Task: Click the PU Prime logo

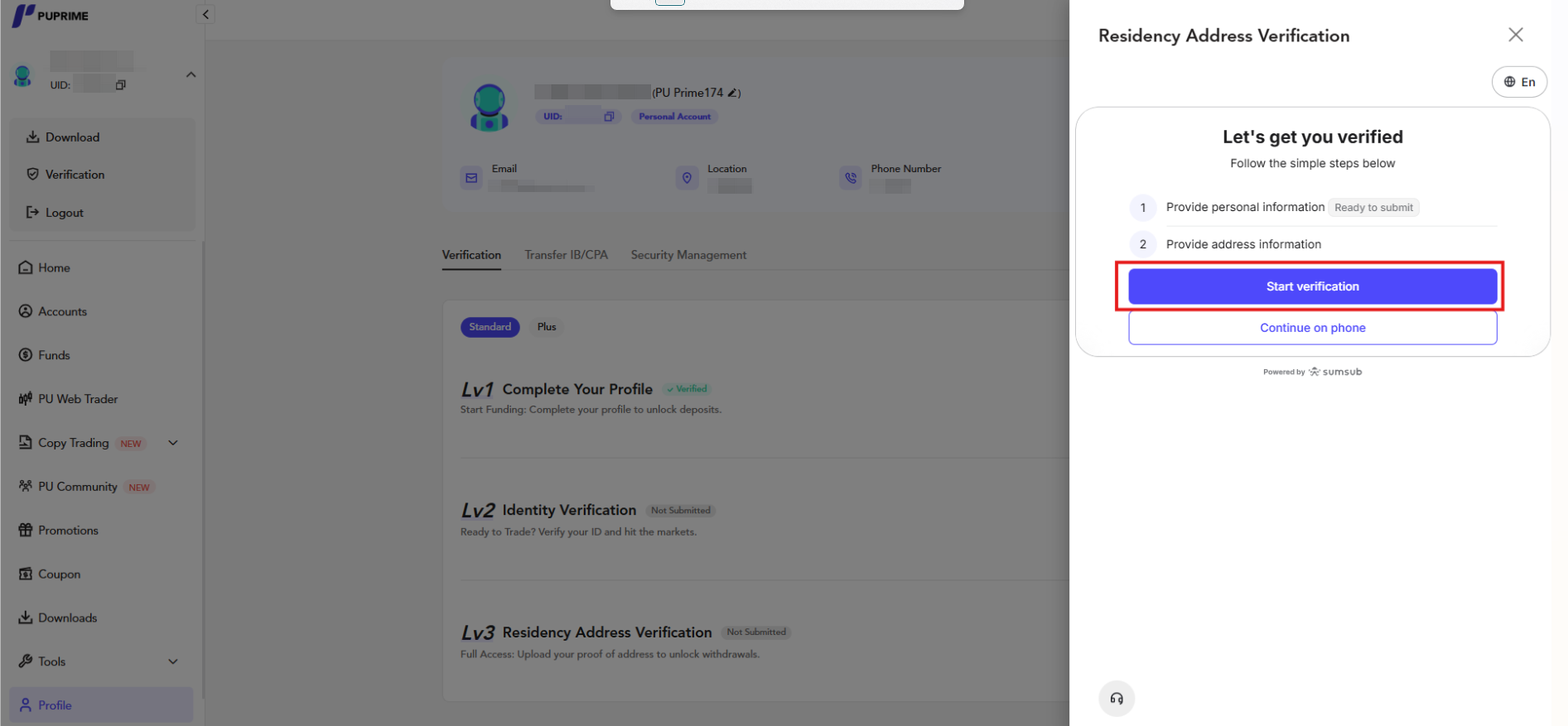Action: [51, 15]
